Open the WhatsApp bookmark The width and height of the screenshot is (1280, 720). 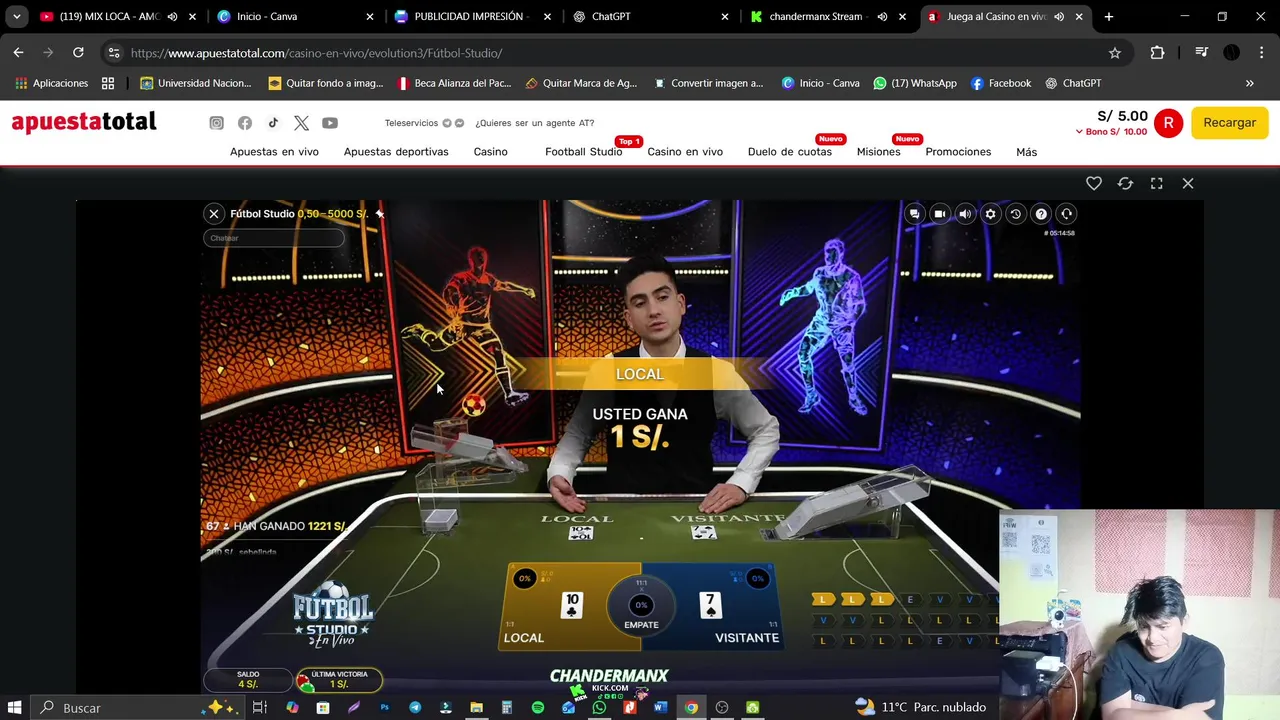pyautogui.click(x=914, y=83)
